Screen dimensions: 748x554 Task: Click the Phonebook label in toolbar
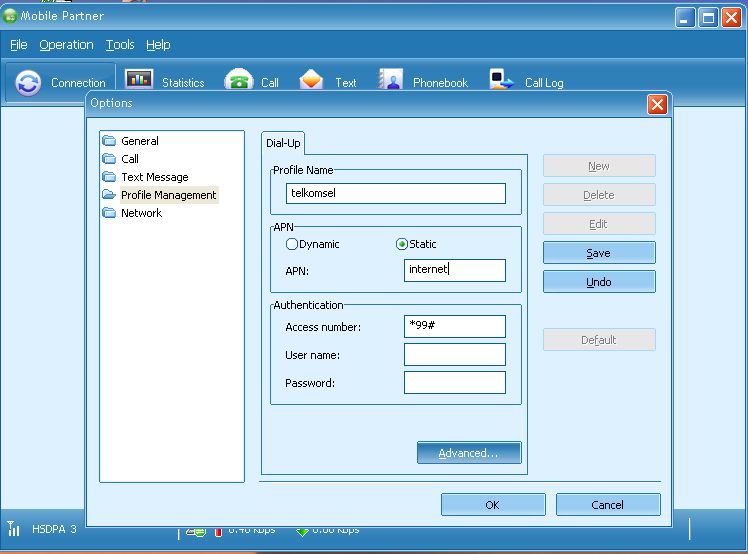point(440,83)
